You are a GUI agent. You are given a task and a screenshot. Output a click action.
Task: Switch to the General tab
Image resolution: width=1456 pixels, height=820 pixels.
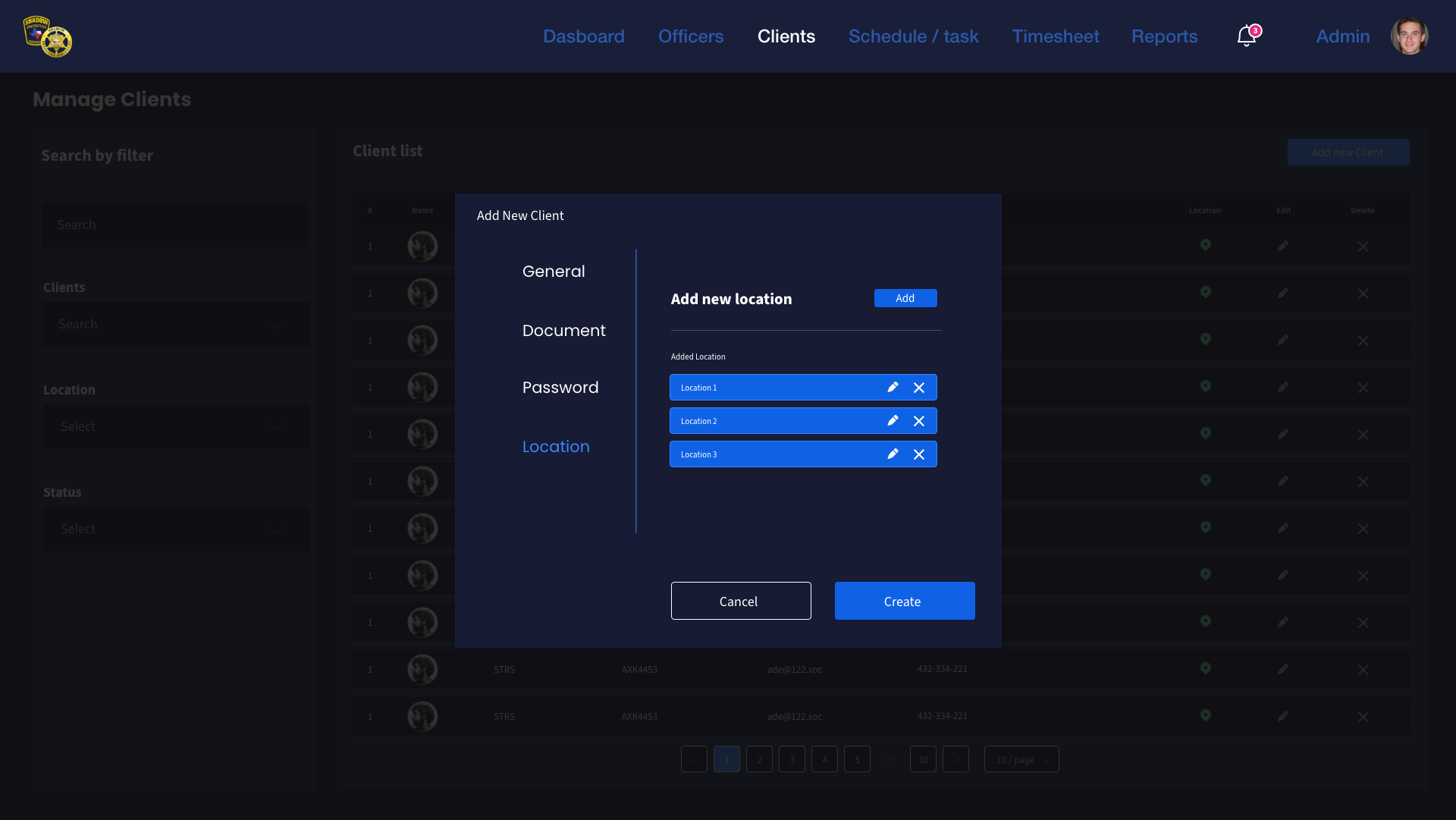tap(554, 272)
